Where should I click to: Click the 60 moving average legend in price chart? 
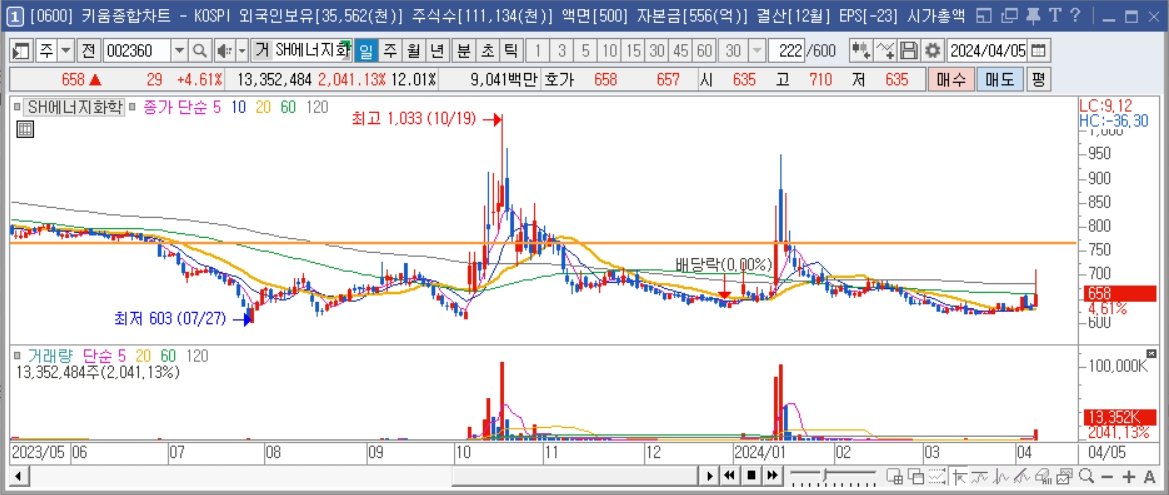point(289,107)
